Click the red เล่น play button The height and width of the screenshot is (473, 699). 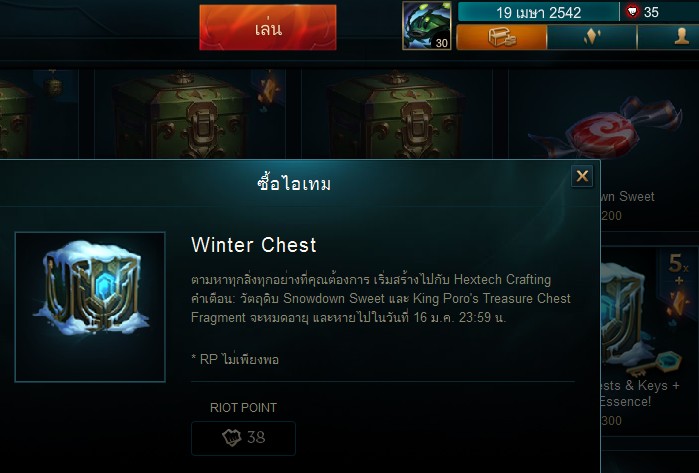coord(267,28)
